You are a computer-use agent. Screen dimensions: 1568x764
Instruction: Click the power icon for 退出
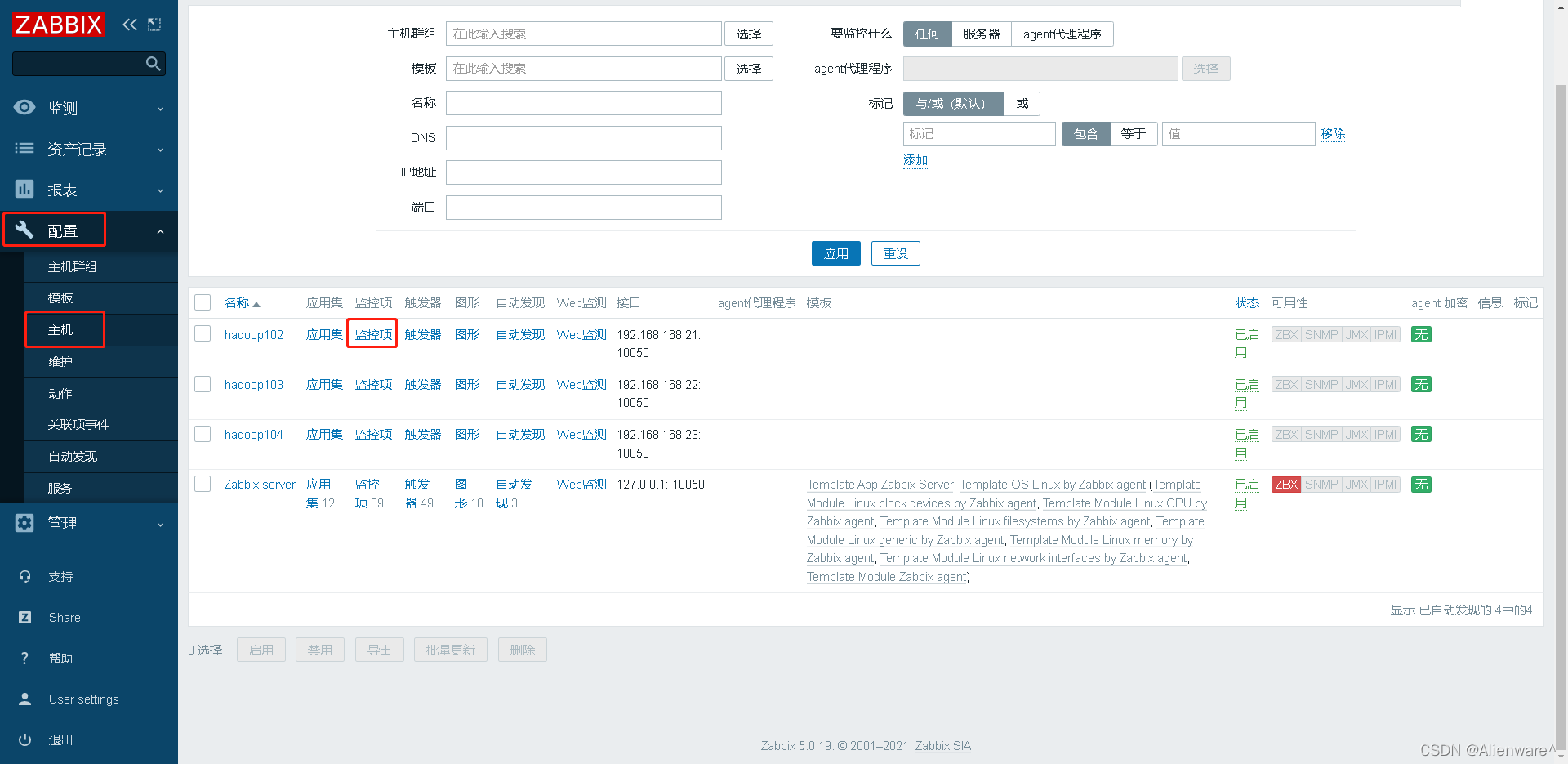(x=24, y=739)
